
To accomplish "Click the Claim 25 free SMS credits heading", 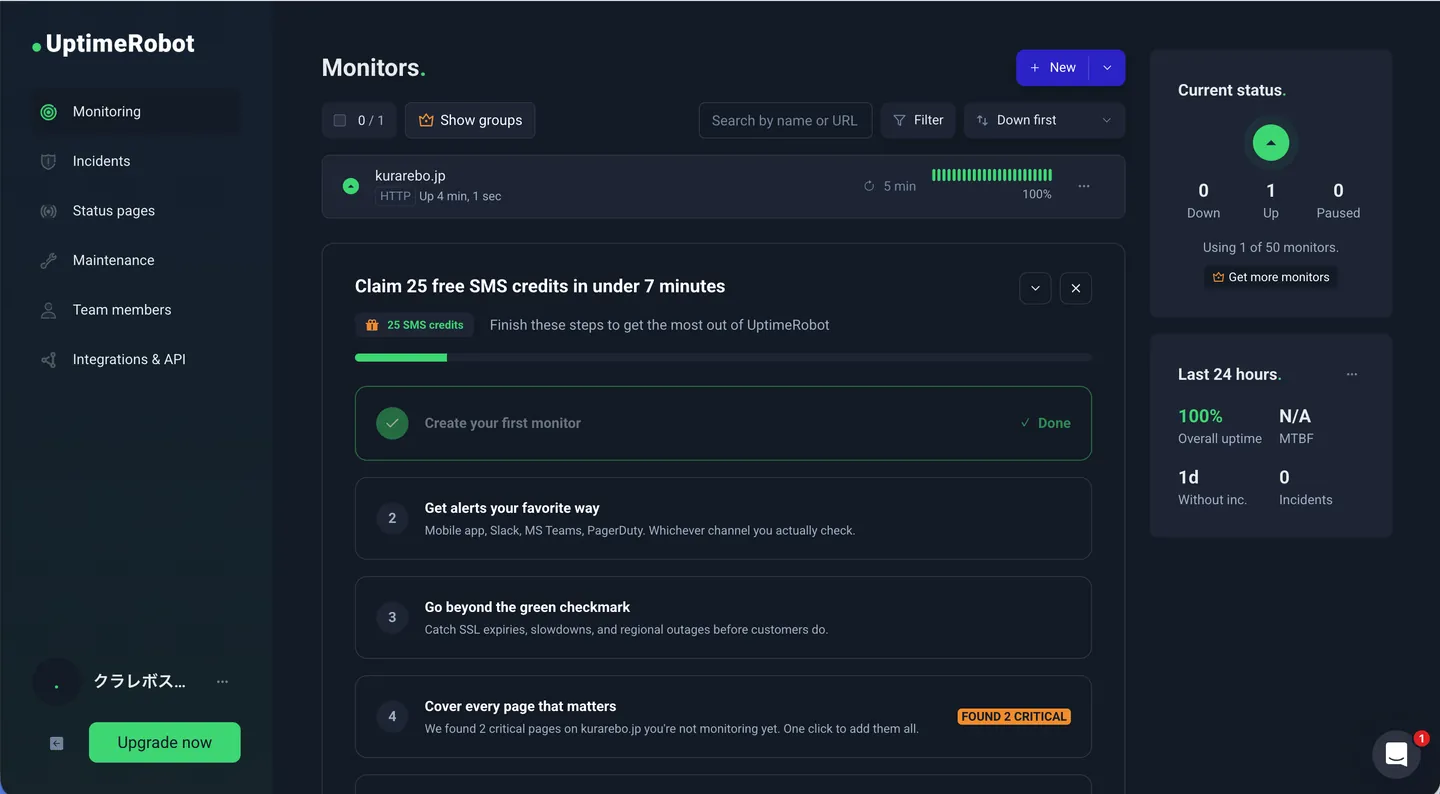I will click(540, 286).
